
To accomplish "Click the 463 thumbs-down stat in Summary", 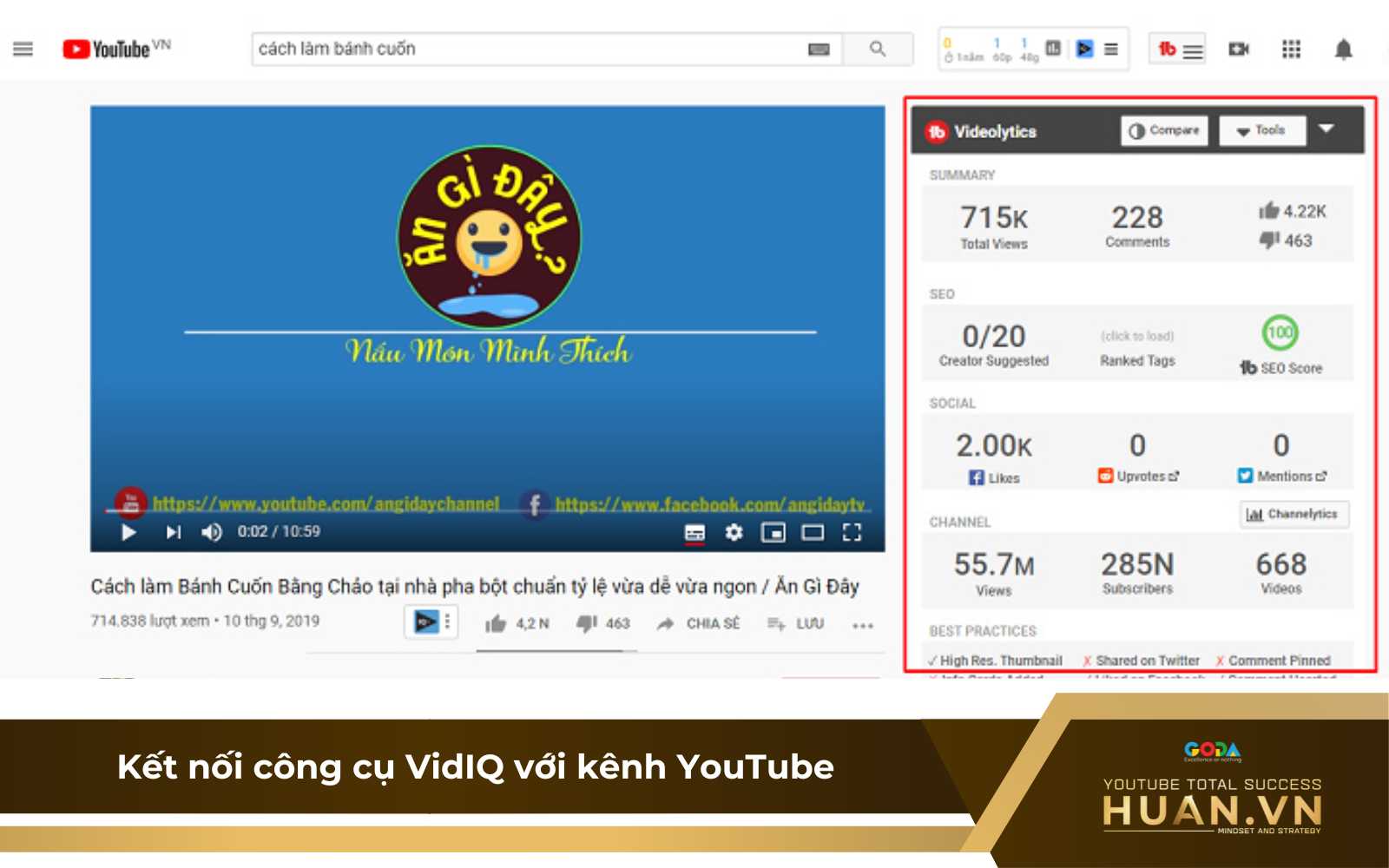I will pyautogui.click(x=1286, y=240).
